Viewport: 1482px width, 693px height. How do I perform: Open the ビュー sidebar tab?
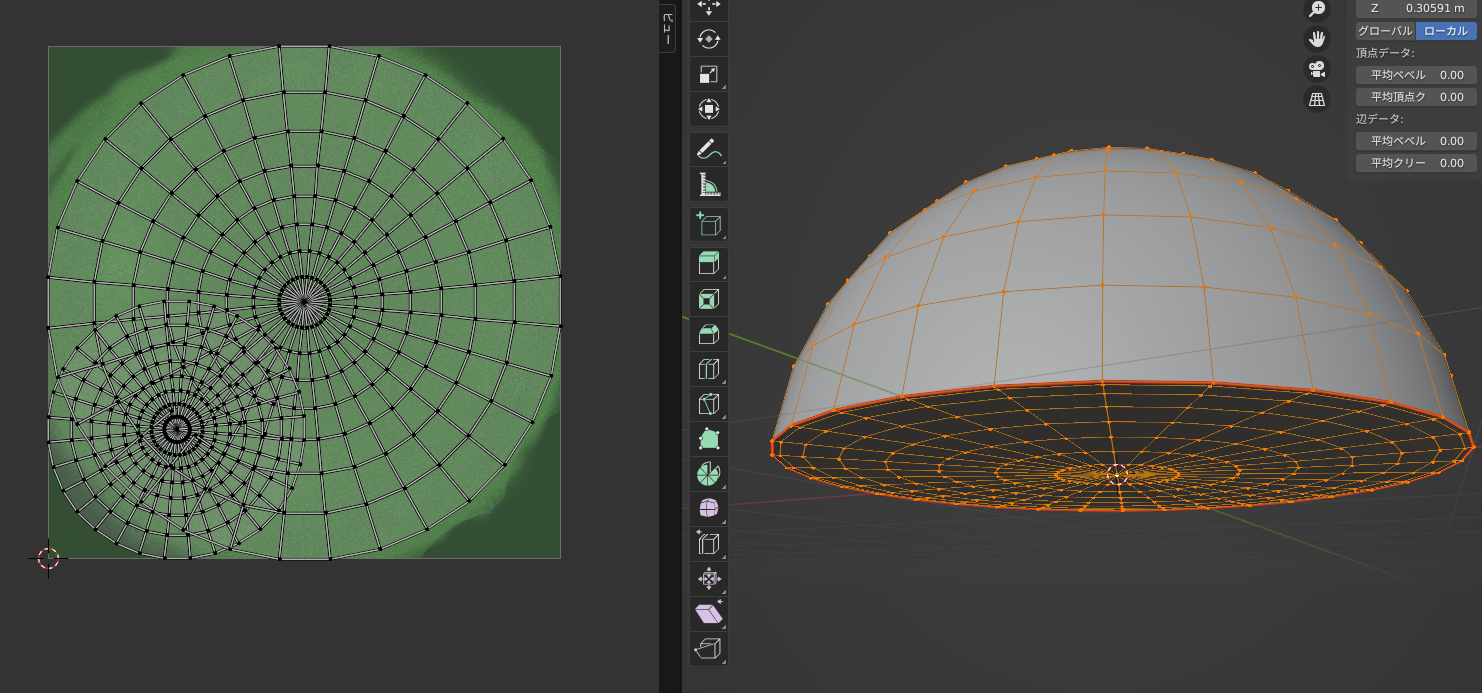pyautogui.click(x=667, y=28)
